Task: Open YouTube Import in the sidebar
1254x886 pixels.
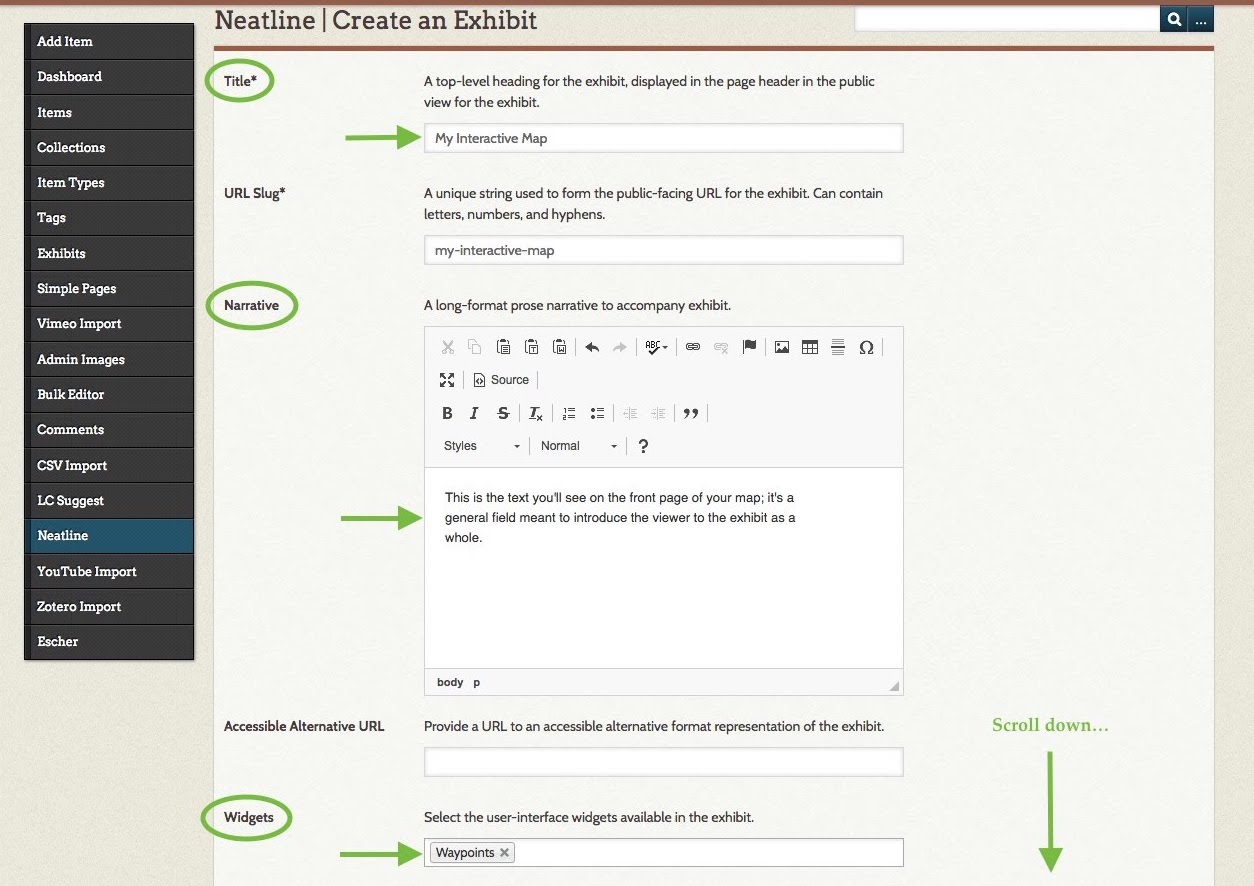Action: (x=109, y=571)
